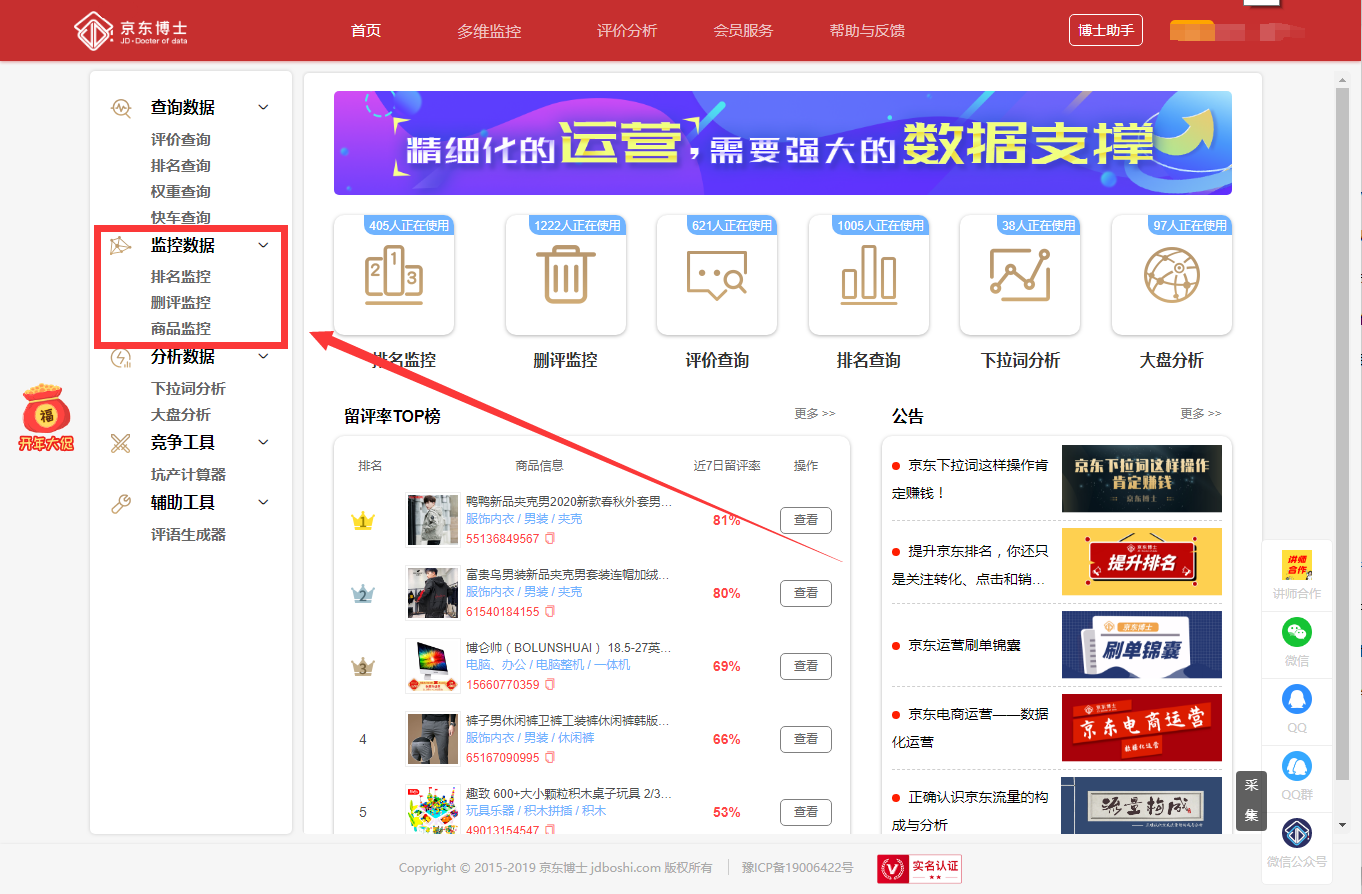Open the 排名查询 bar chart icon
Screen dimensions: 1362x894
pyautogui.click(x=869, y=274)
